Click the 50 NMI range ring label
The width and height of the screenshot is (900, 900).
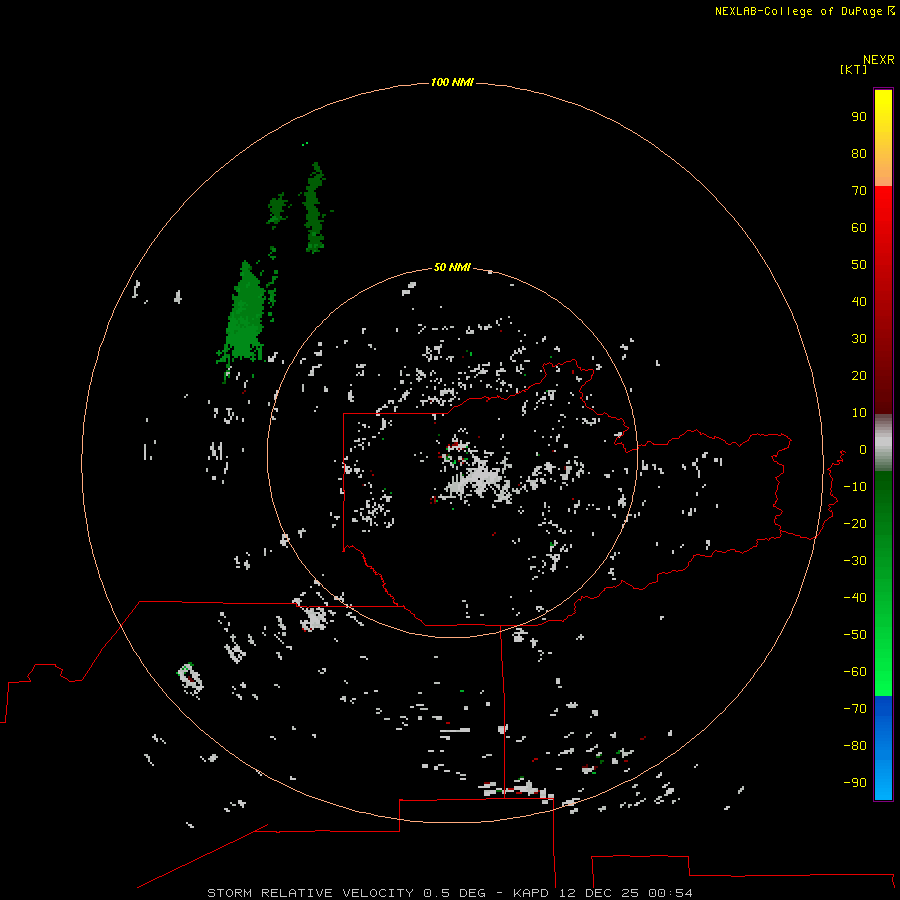(452, 267)
